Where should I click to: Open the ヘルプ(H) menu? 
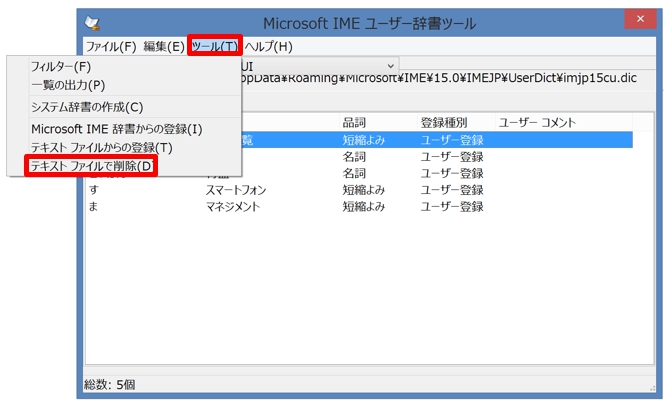269,46
